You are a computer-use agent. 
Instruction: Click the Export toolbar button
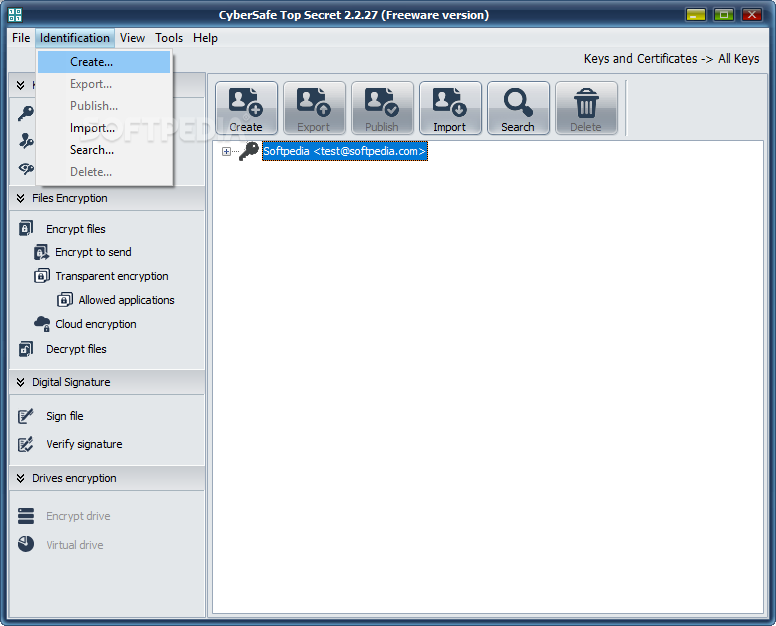pyautogui.click(x=314, y=108)
